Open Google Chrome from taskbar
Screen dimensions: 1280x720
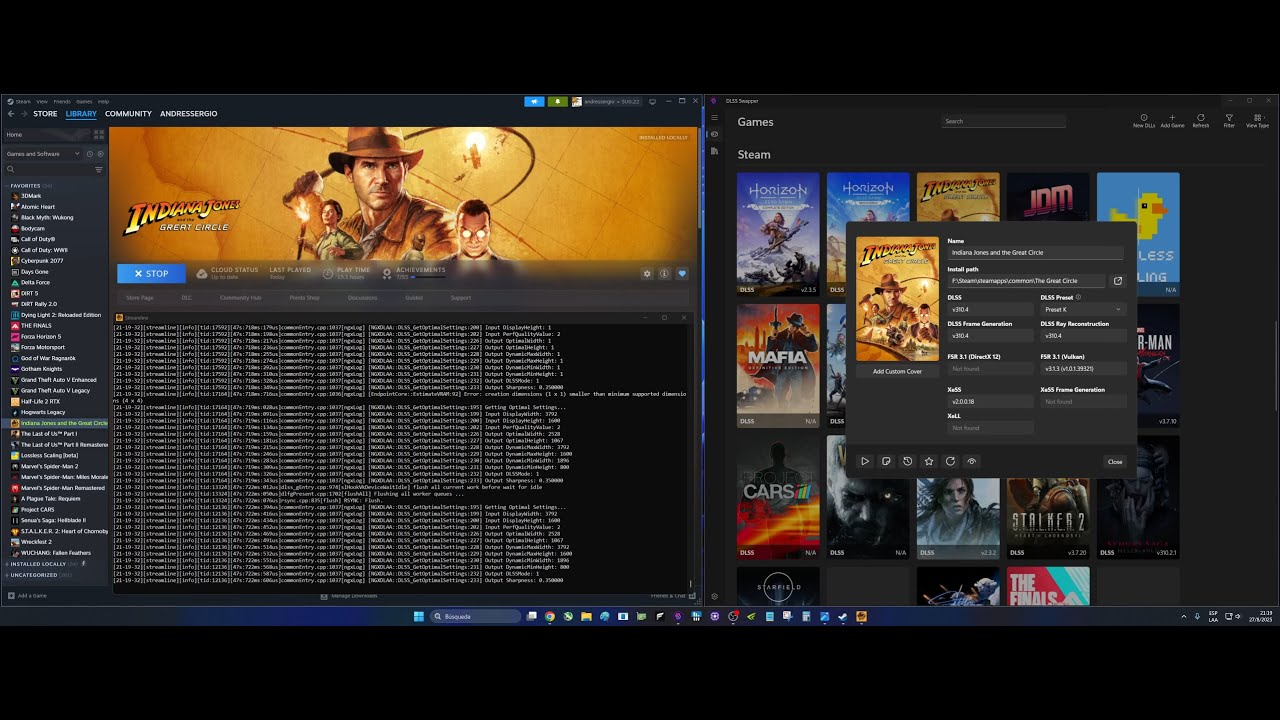pos(550,617)
